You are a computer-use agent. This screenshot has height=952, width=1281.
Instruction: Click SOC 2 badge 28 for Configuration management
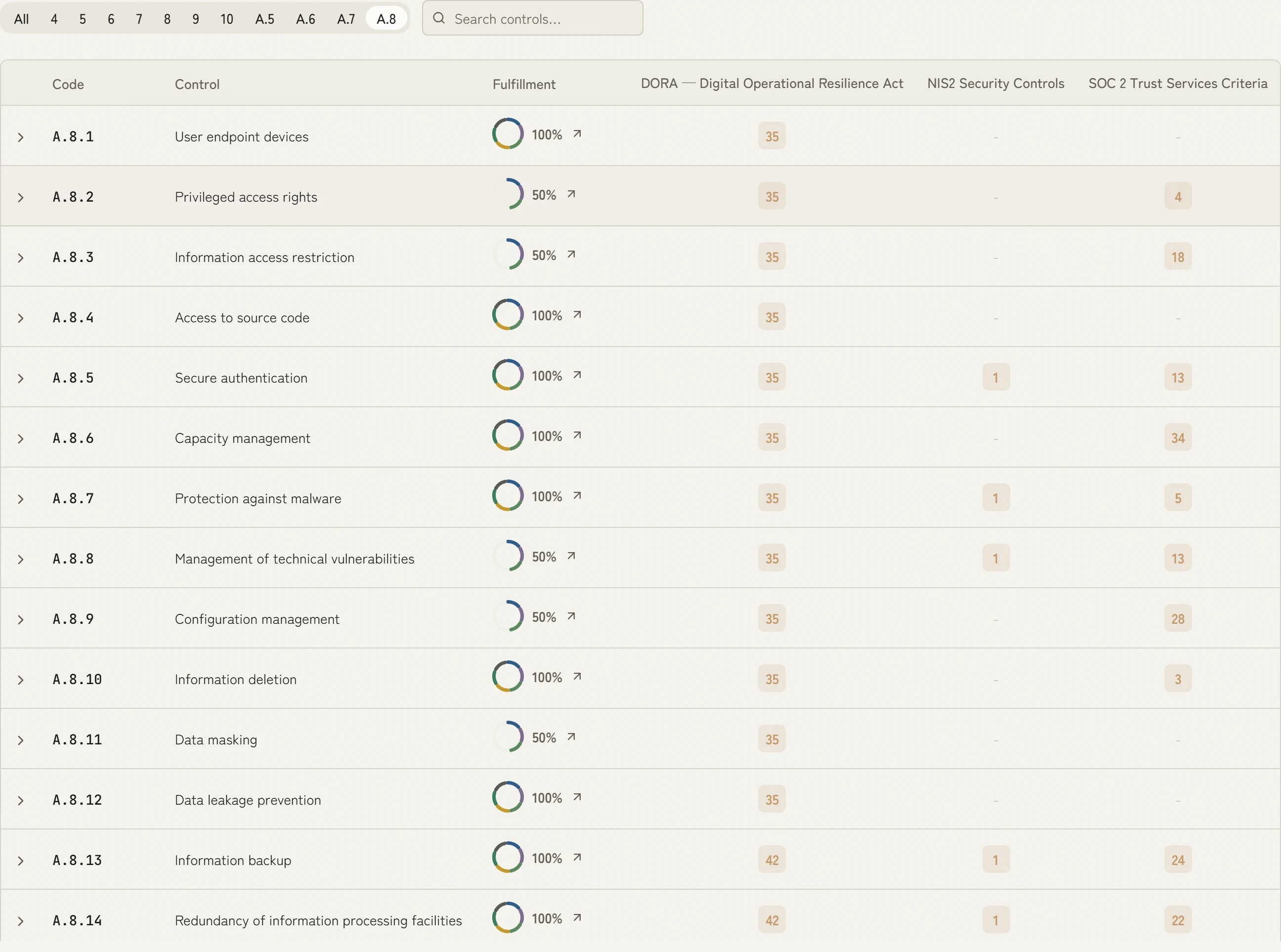tap(1178, 619)
